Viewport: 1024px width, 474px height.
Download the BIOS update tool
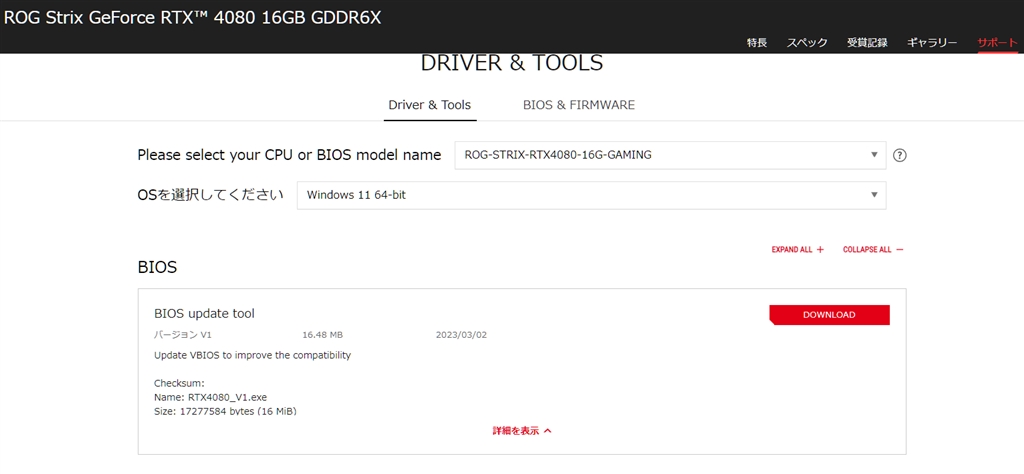coord(829,315)
